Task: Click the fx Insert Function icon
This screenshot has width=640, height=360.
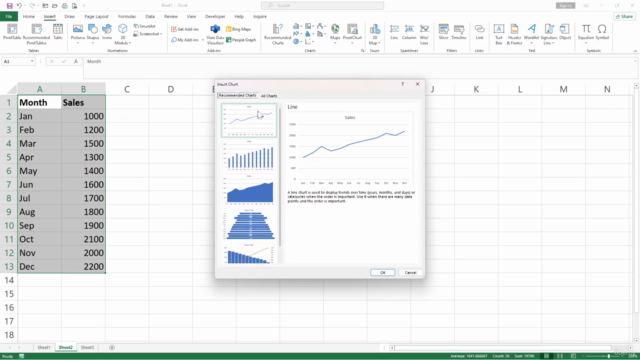Action: click(x=76, y=62)
